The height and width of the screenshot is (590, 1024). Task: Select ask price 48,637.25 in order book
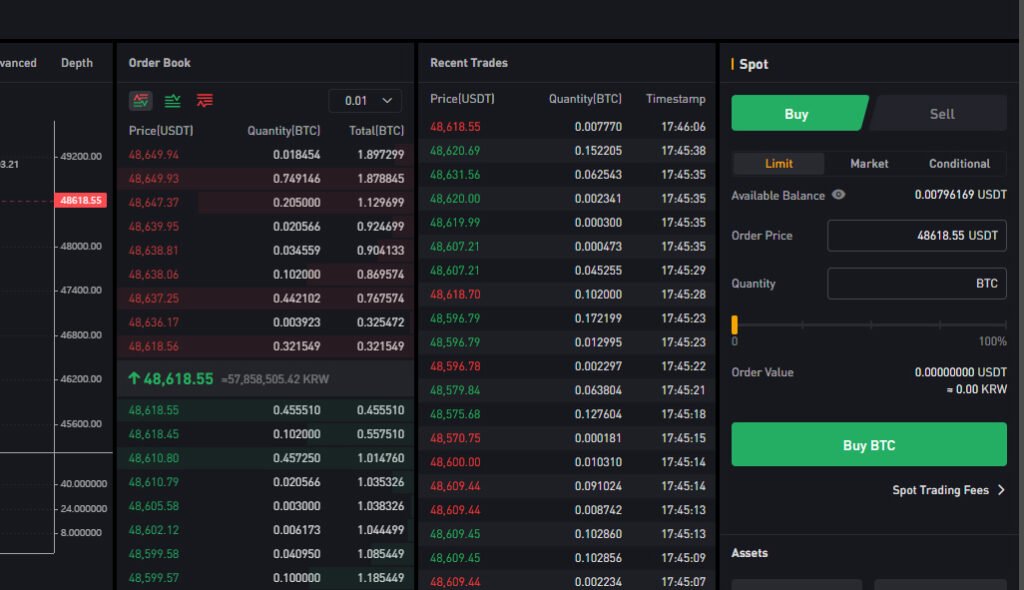[153, 299]
